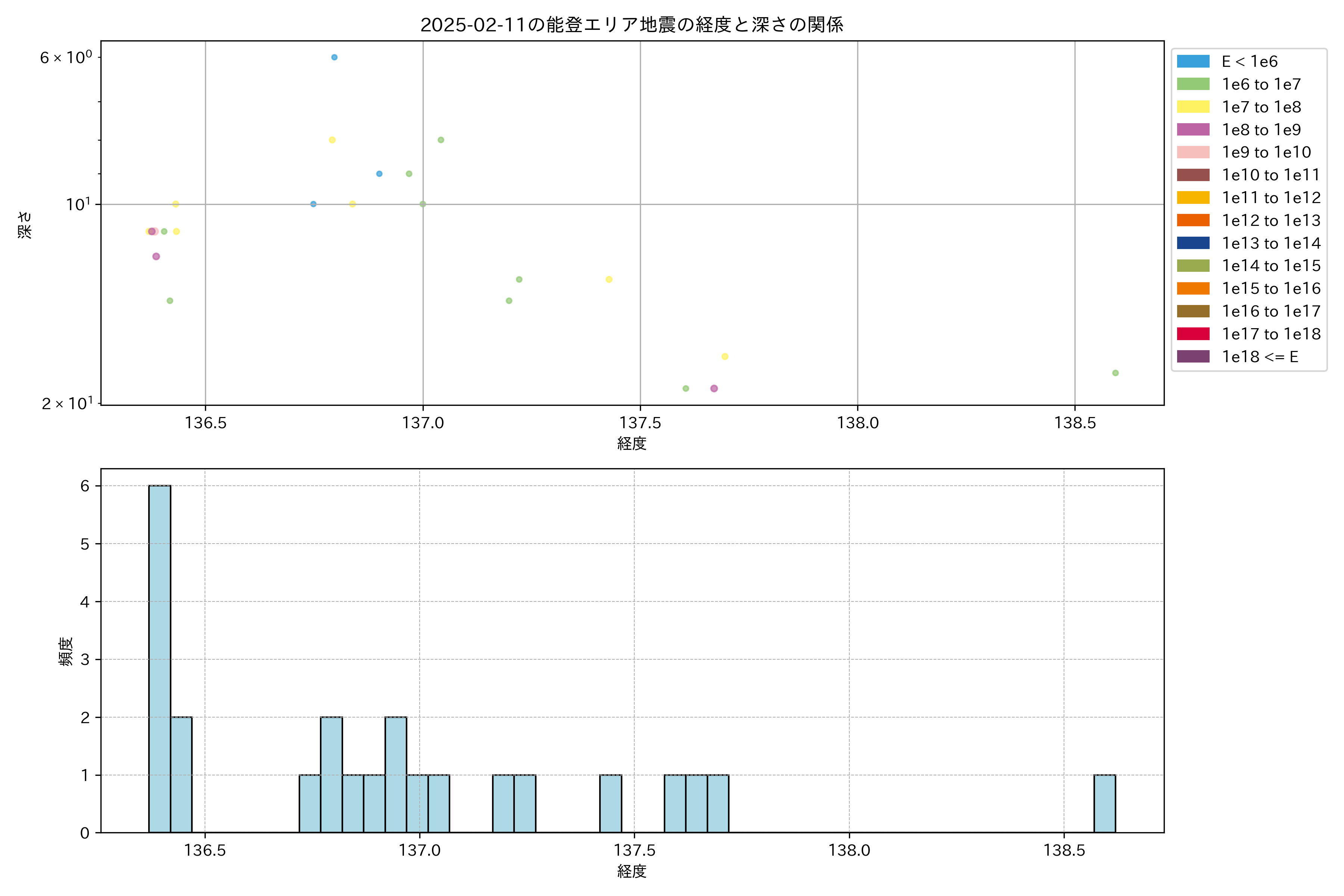This screenshot has height=896, width=1344.
Task: Click the '1e18 <= E' legend label
Action: coord(1259,357)
